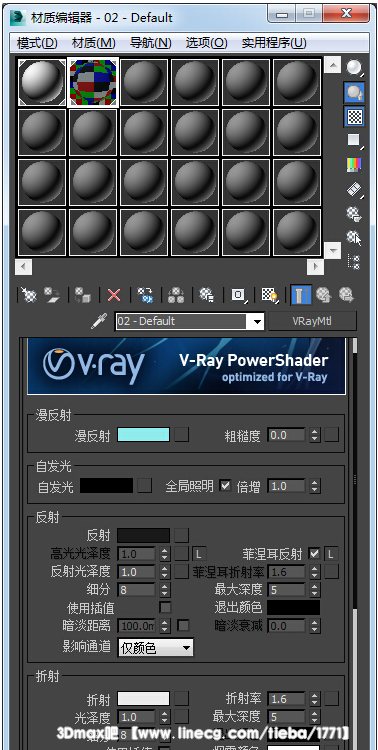Click the eyedropper pick material icon

click(100, 321)
